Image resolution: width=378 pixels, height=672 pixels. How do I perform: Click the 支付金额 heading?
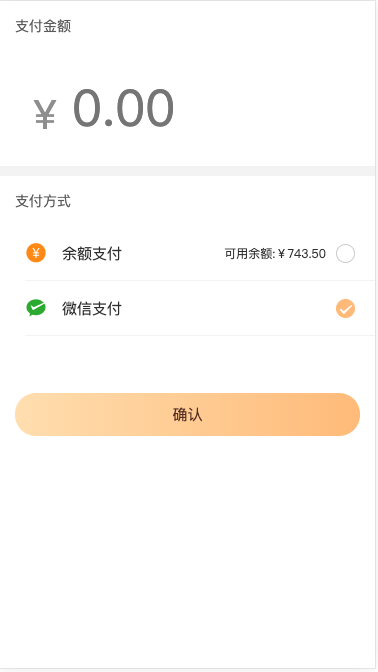coord(43,26)
